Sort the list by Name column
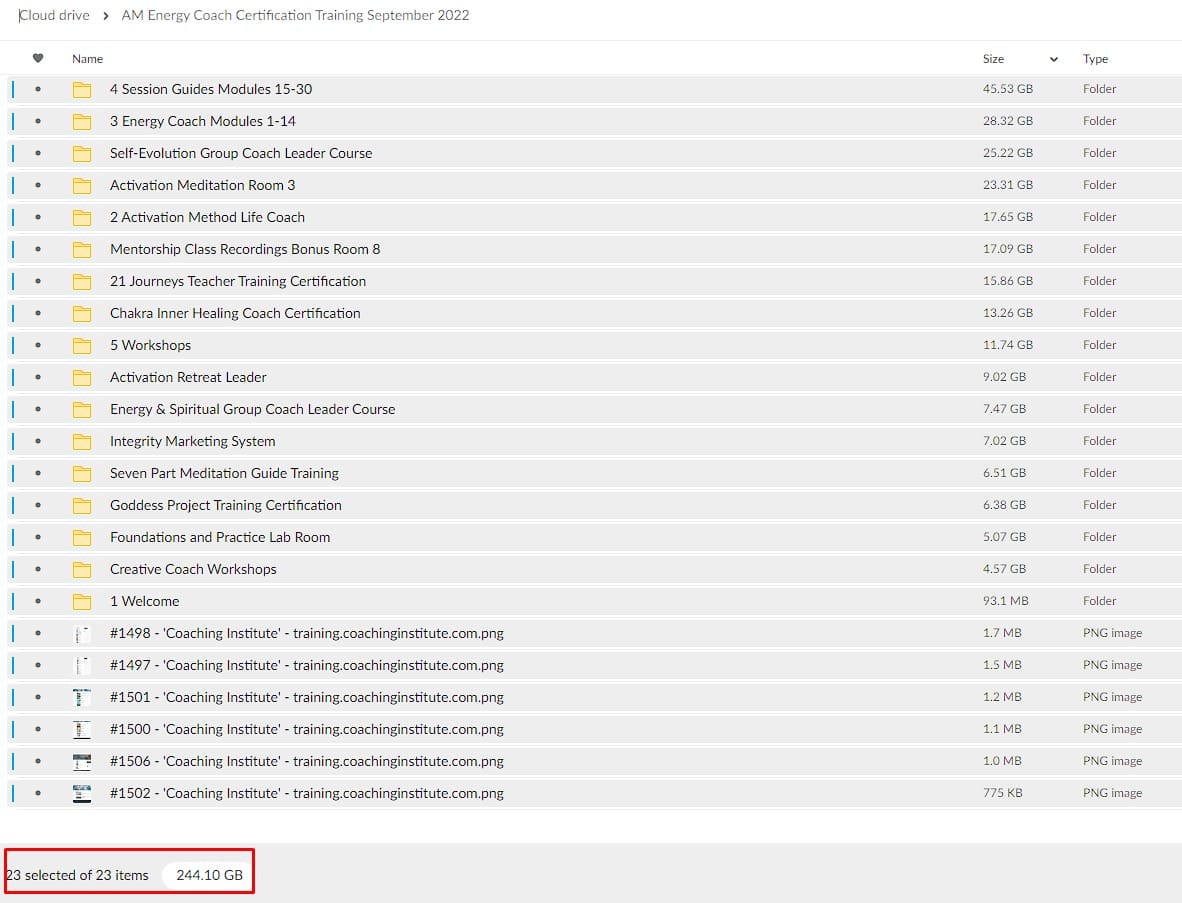Image resolution: width=1182 pixels, height=903 pixels. pyautogui.click(x=87, y=59)
